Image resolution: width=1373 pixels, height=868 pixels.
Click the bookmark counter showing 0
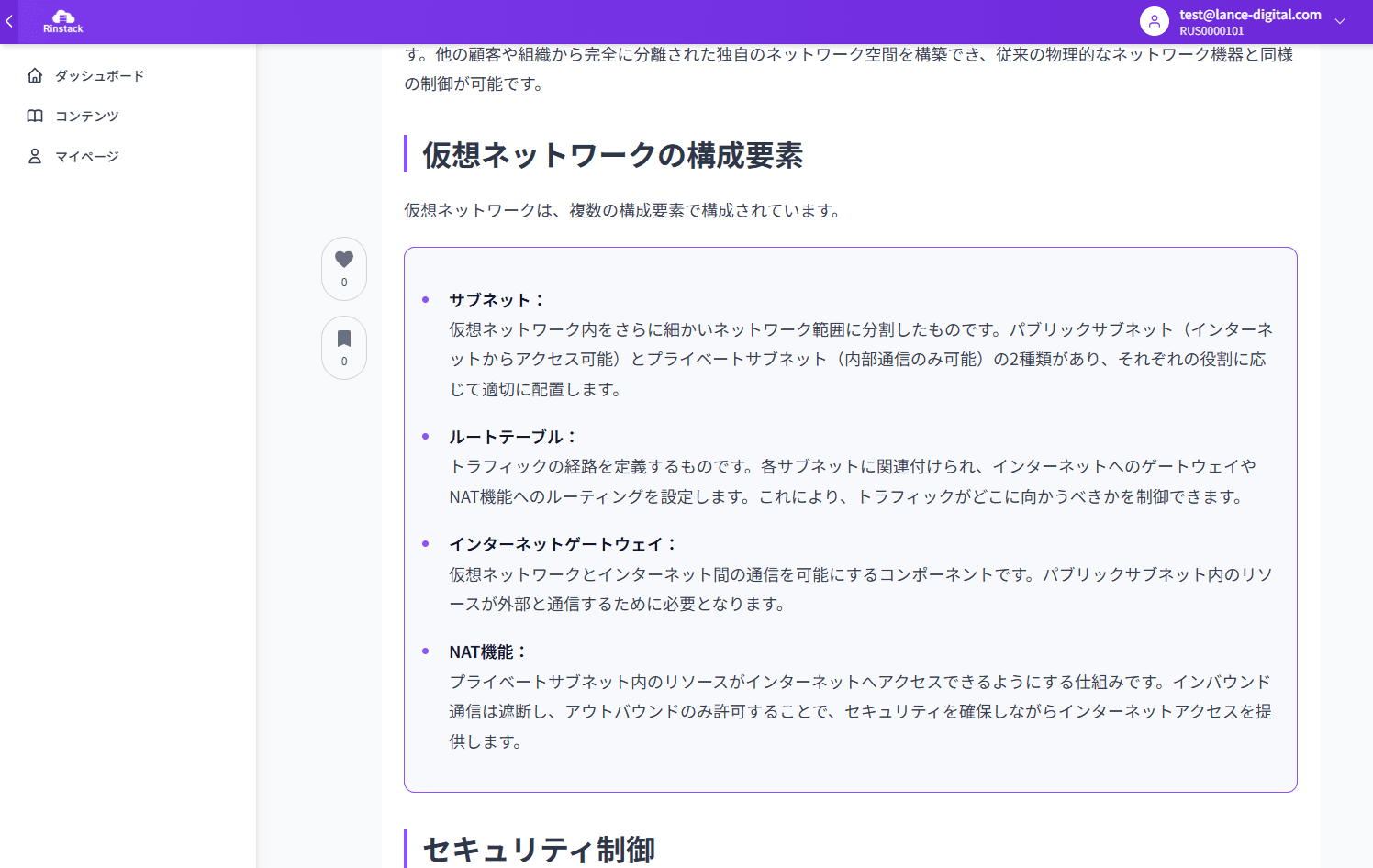pyautogui.click(x=343, y=361)
